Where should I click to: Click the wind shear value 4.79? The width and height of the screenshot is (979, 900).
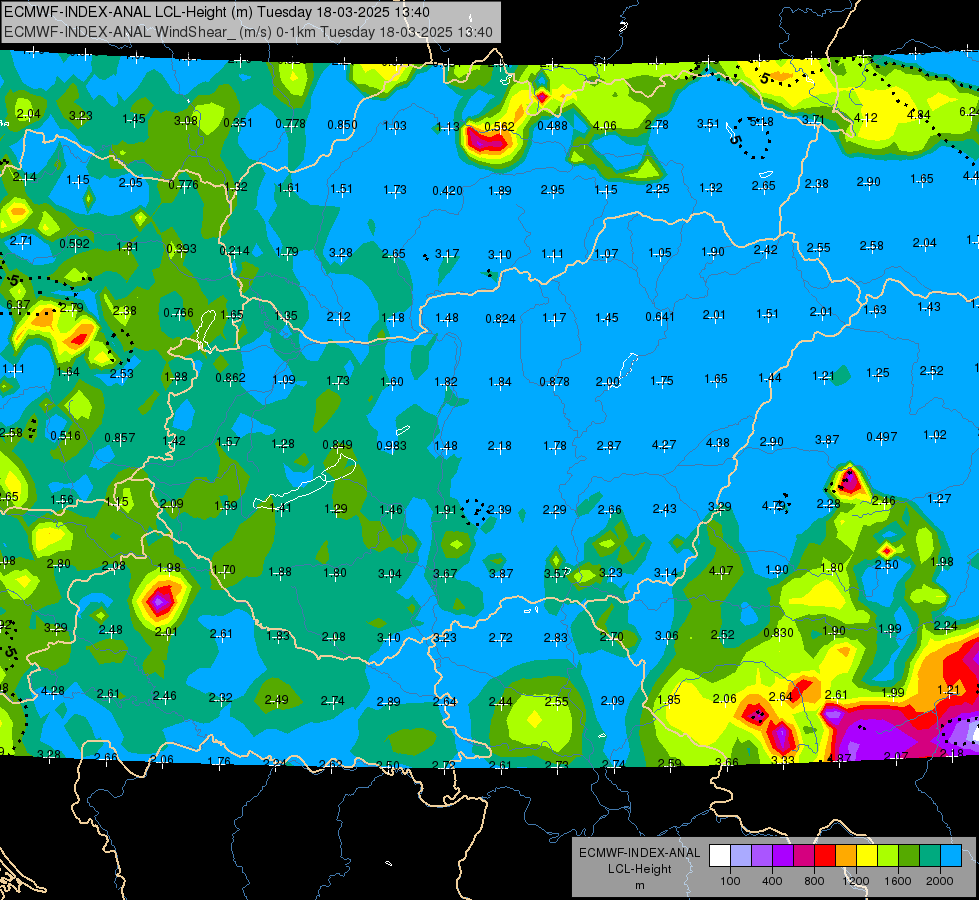click(774, 505)
